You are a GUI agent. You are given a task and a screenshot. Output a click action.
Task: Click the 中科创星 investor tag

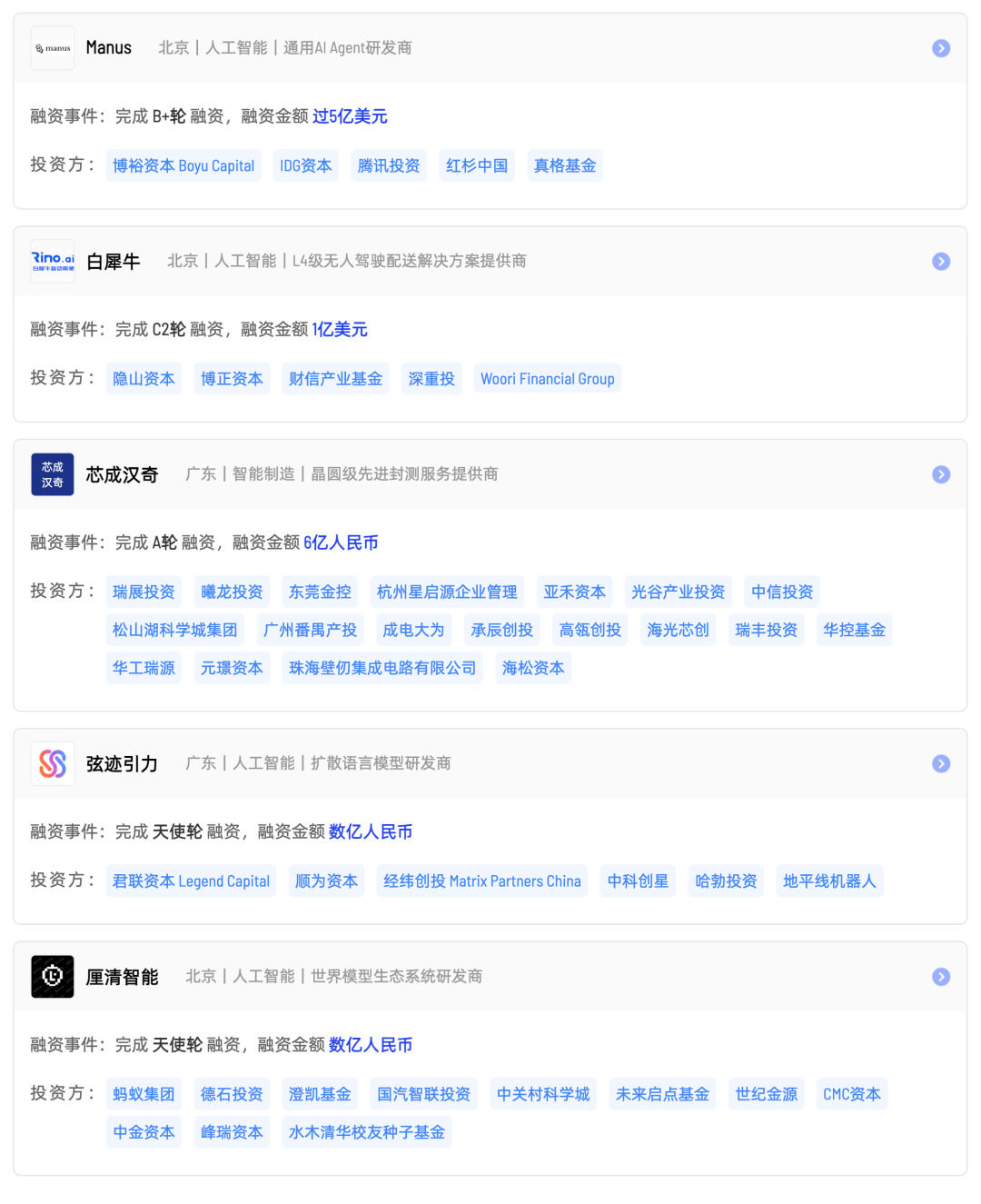[638, 881]
